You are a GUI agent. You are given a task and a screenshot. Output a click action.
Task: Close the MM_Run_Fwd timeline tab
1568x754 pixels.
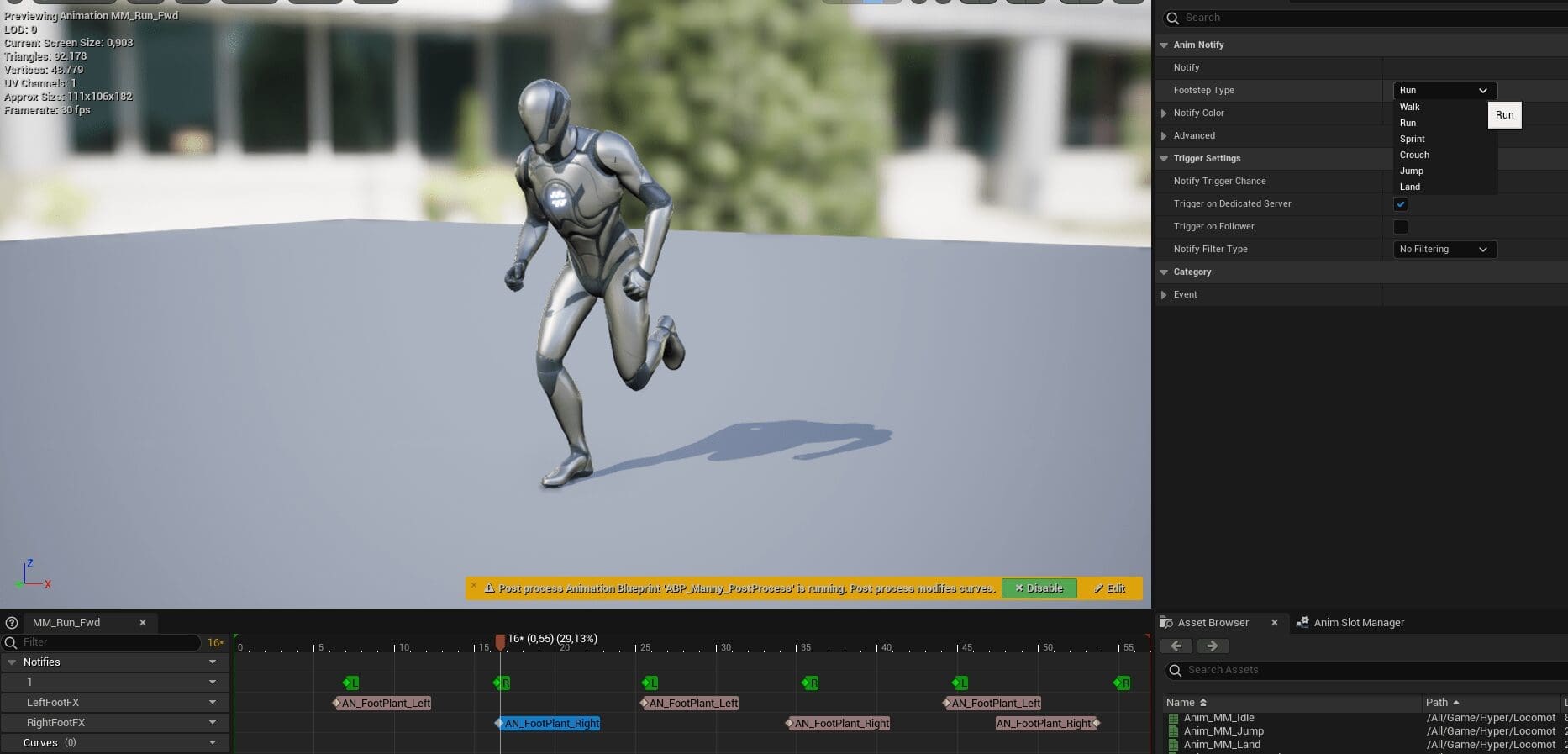click(x=143, y=623)
